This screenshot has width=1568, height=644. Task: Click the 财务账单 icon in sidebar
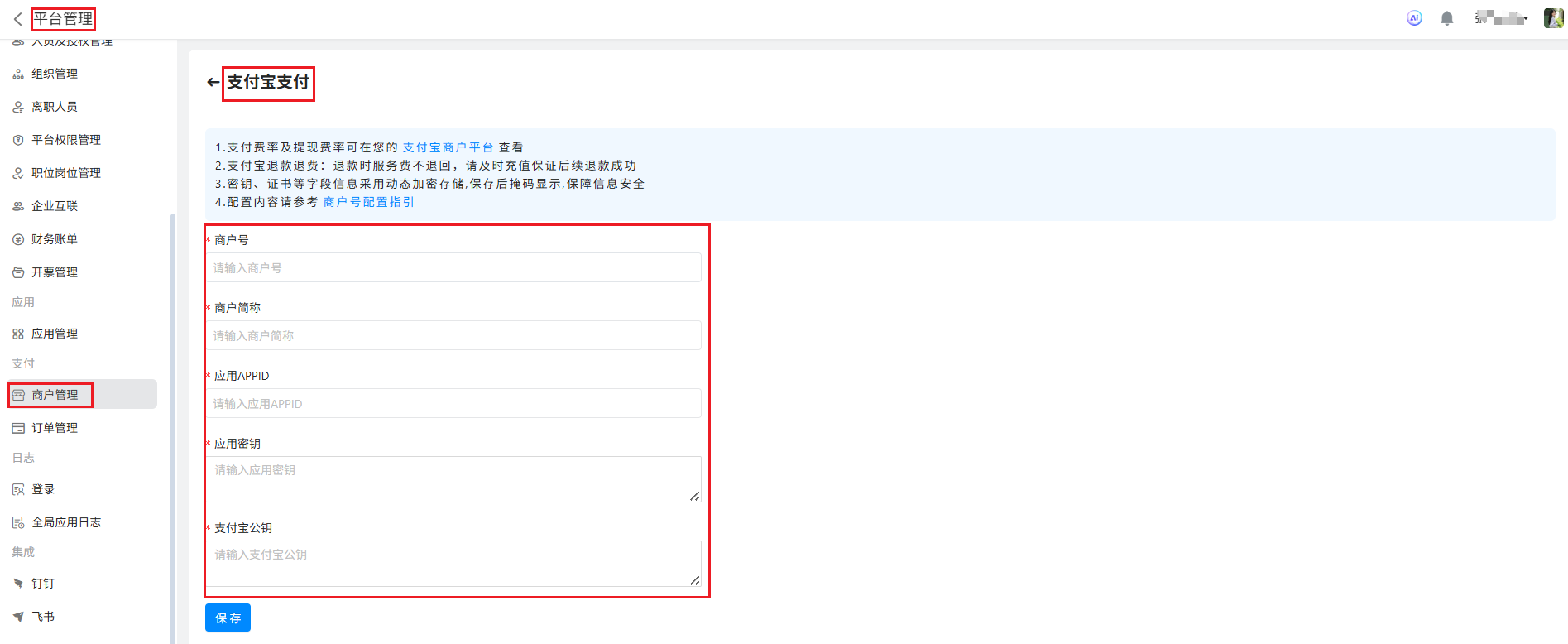(18, 239)
